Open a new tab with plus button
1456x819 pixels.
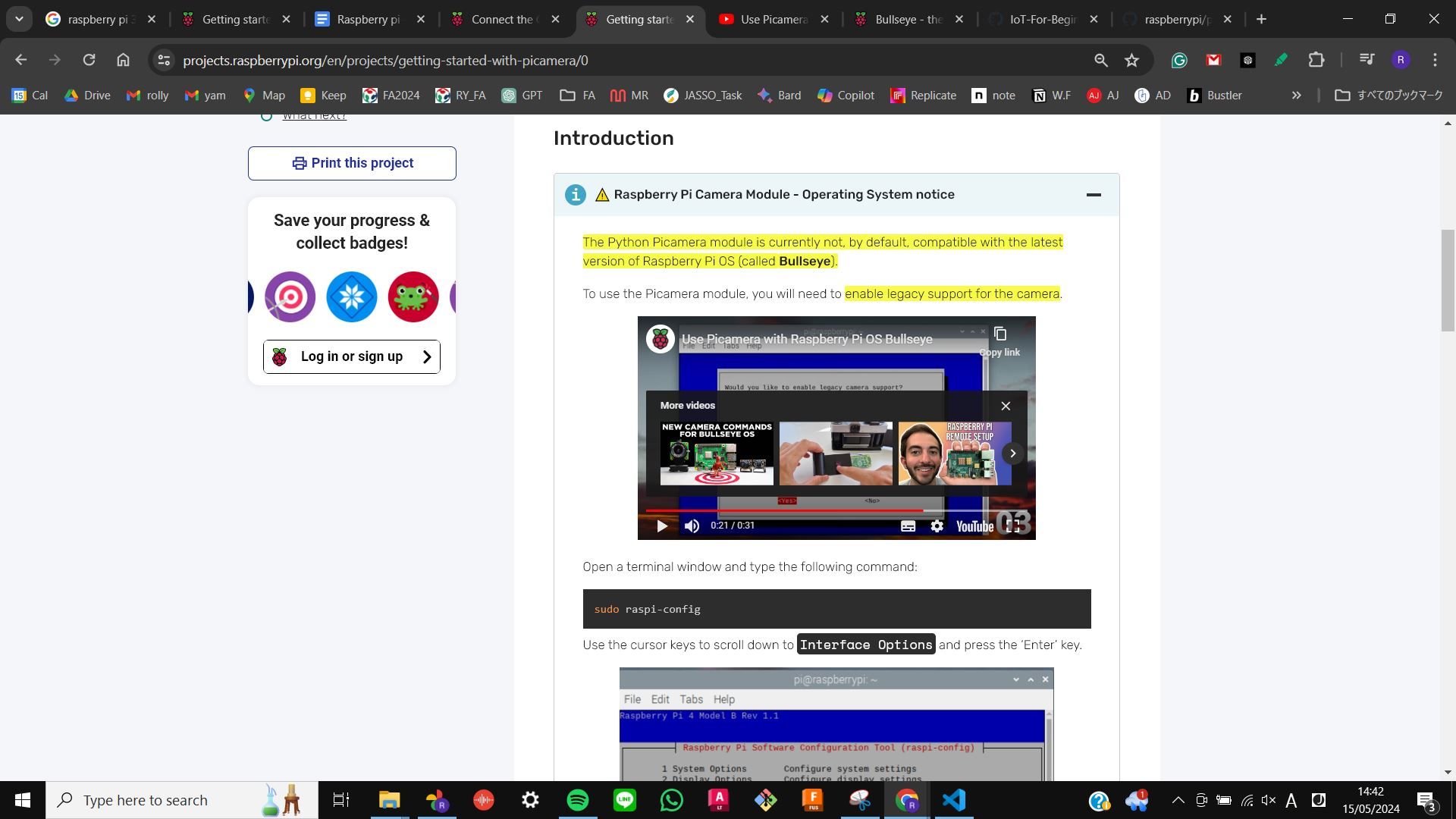[x=1261, y=19]
